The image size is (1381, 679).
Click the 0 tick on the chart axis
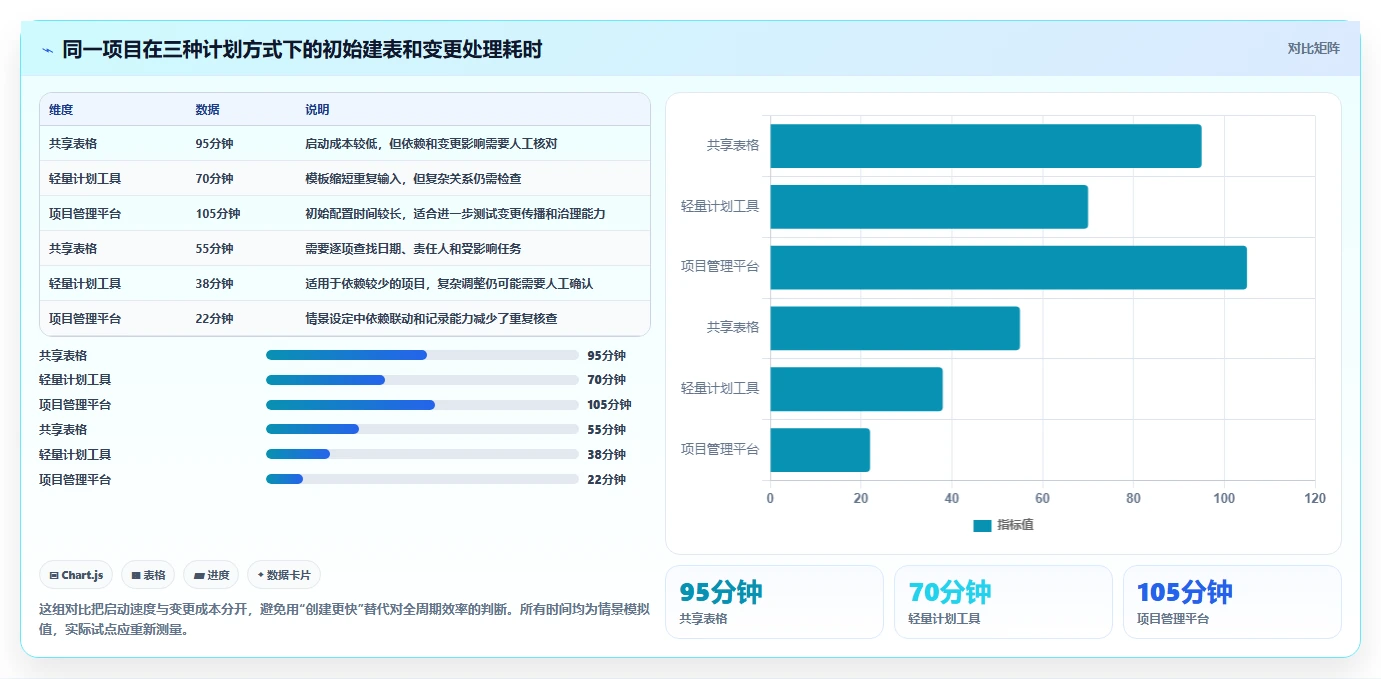click(770, 498)
